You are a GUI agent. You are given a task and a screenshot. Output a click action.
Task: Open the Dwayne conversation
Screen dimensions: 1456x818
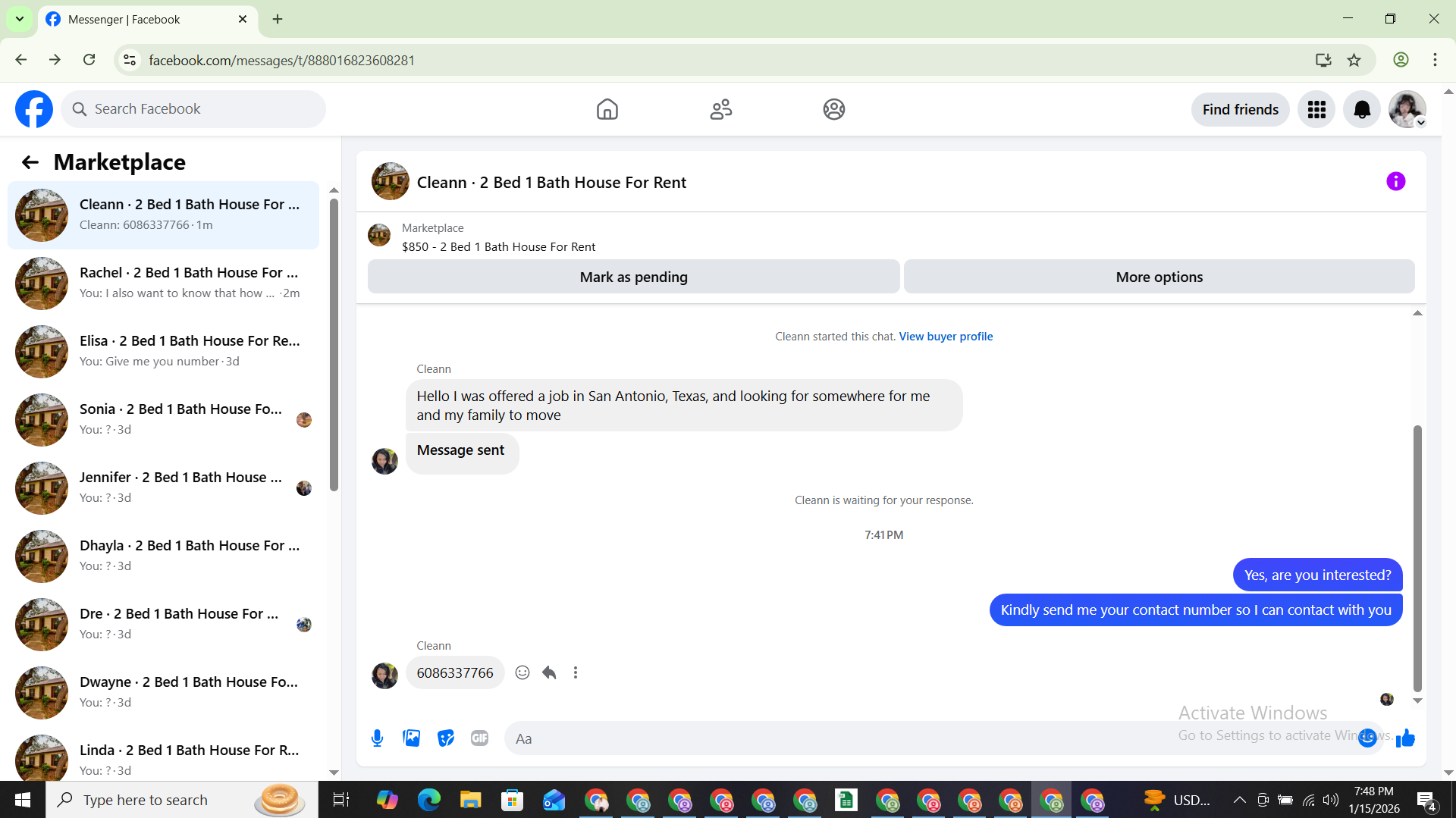pyautogui.click(x=163, y=692)
